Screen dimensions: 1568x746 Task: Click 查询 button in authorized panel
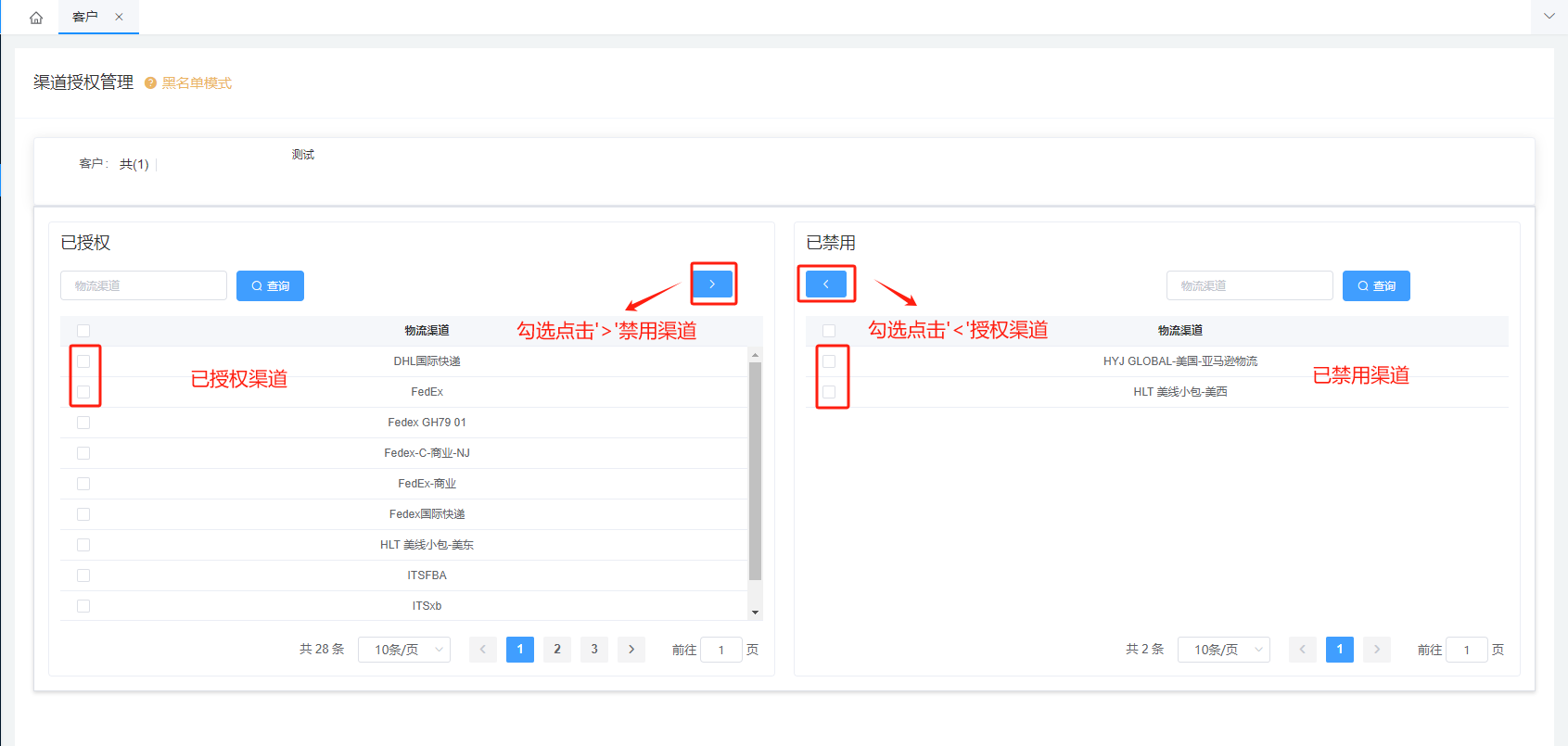pyautogui.click(x=270, y=286)
